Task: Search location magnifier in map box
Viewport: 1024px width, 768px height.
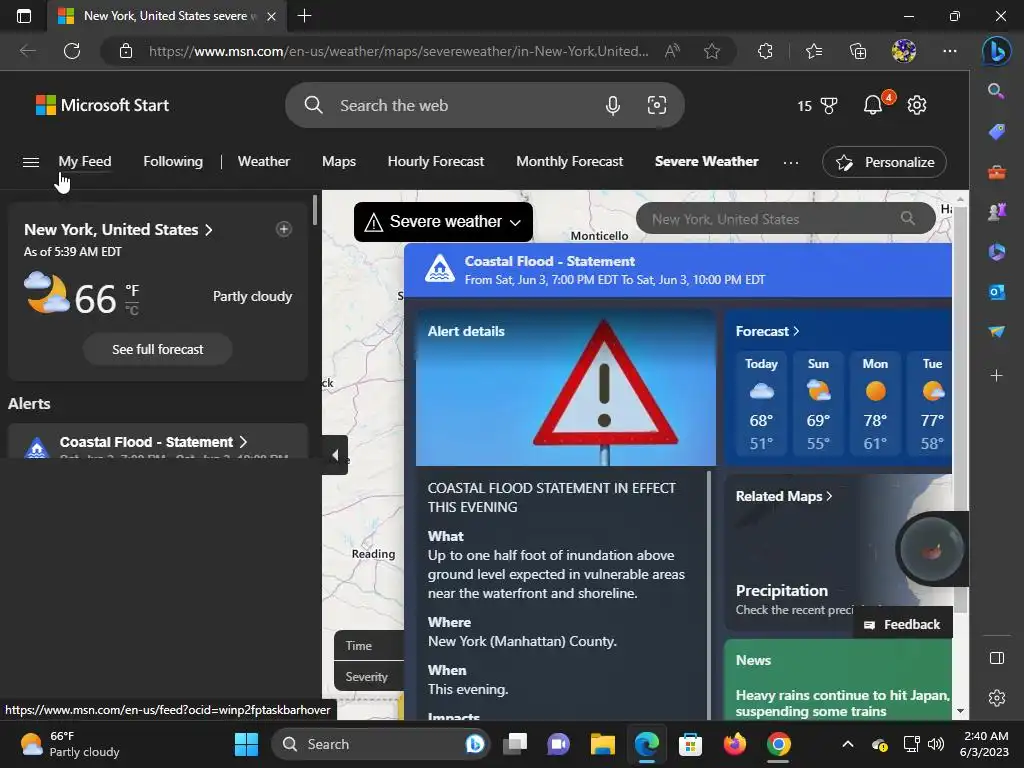Action: [x=907, y=218]
